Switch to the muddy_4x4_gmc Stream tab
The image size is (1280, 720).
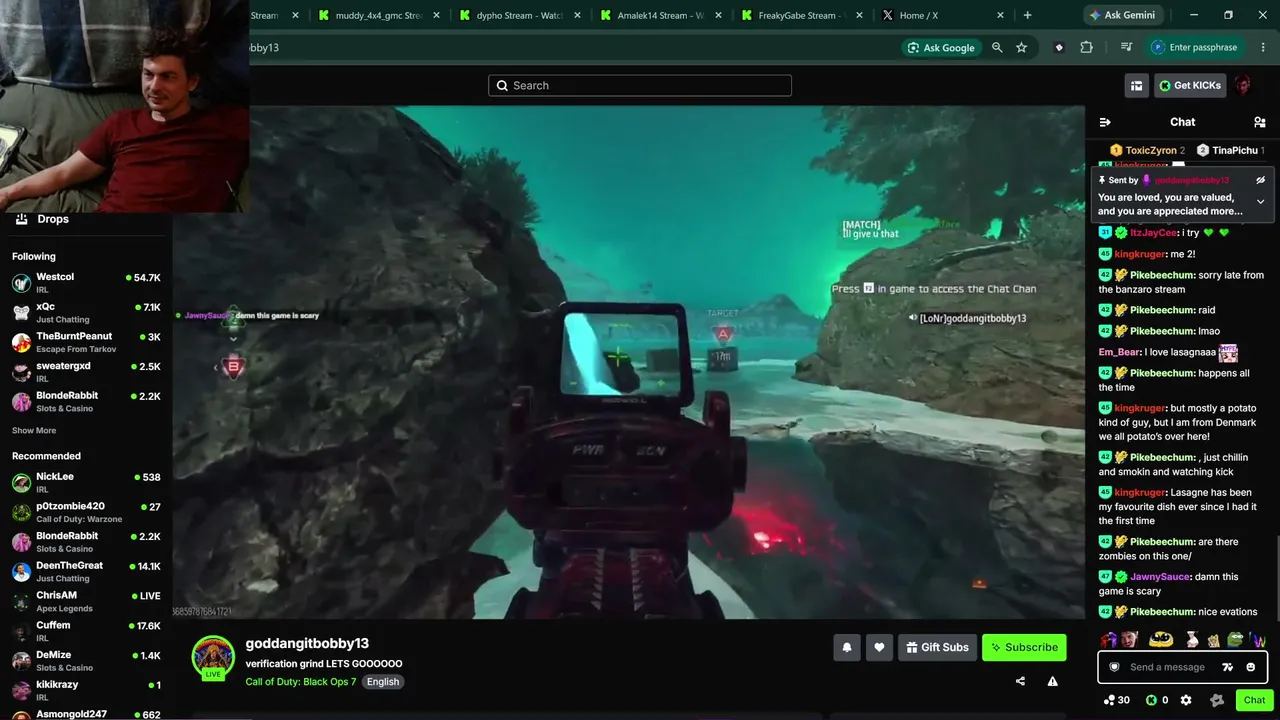pos(379,15)
